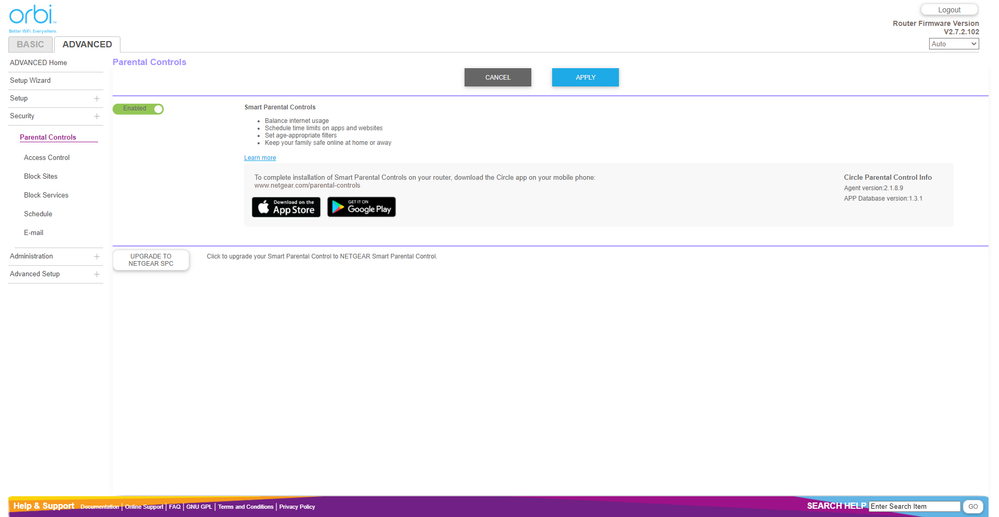Click the Parental Controls page heading
The width and height of the screenshot is (999, 517).
150,62
